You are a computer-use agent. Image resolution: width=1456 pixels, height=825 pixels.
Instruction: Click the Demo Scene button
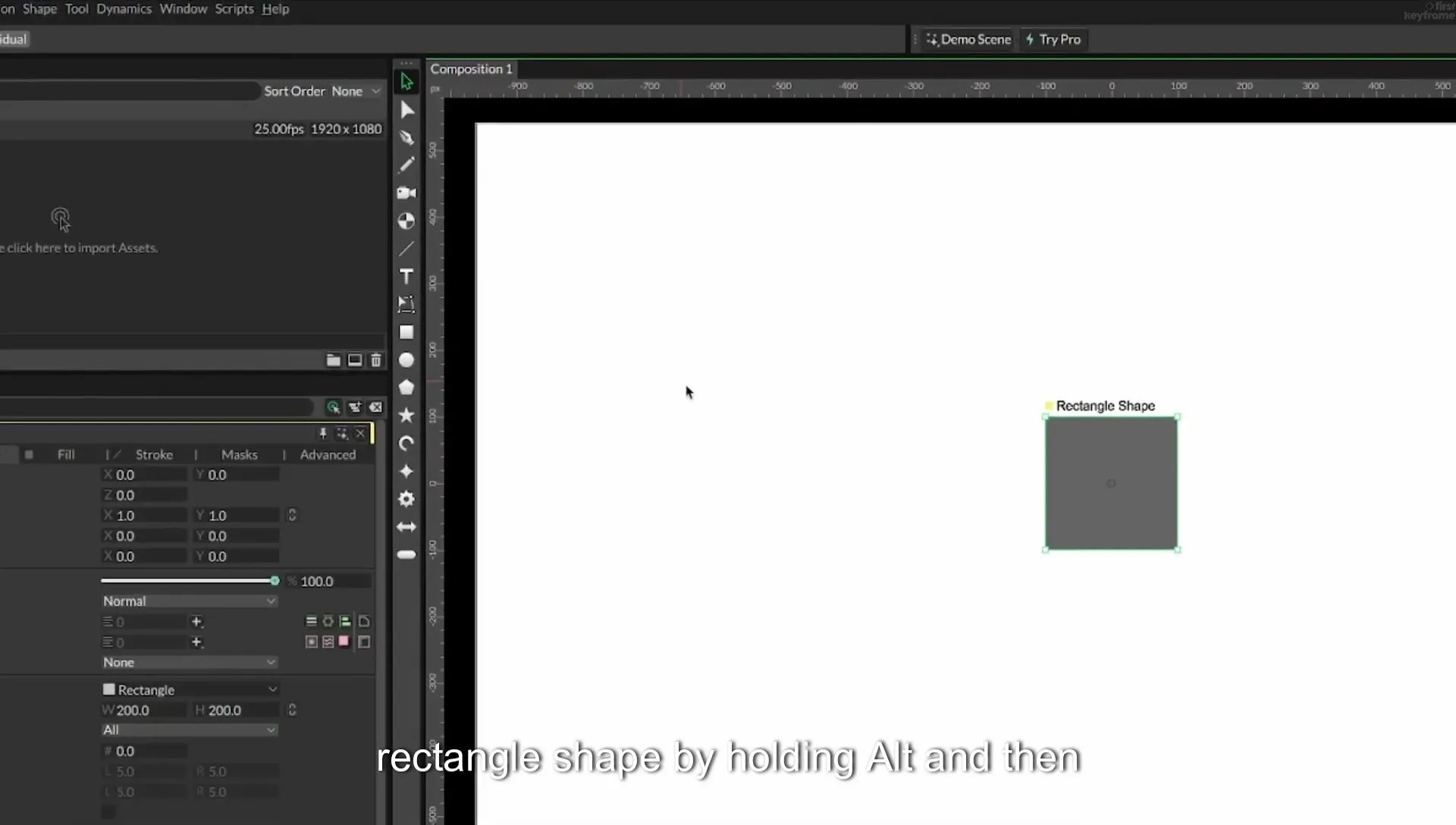point(968,39)
